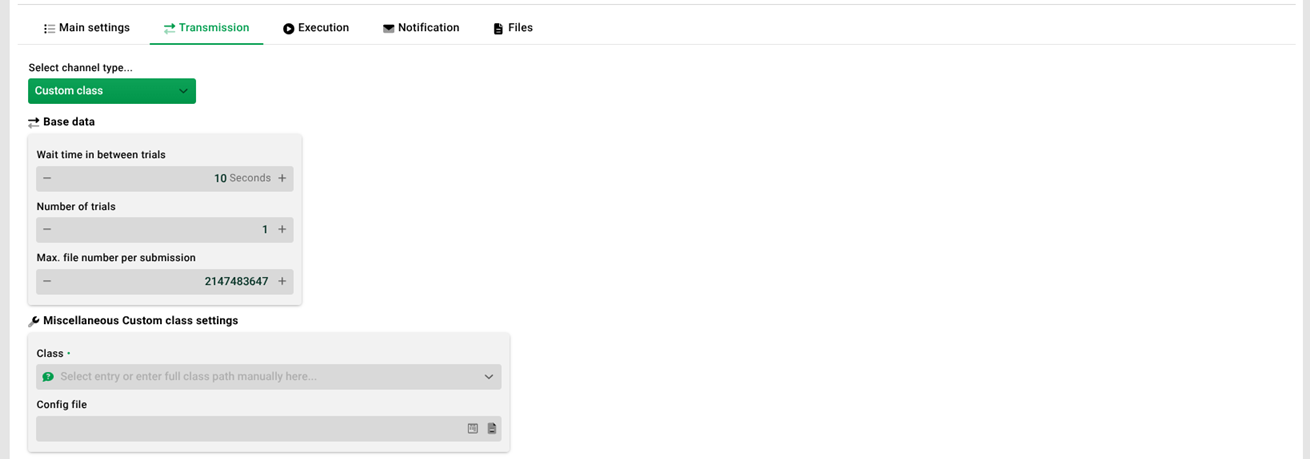Click the wait time value field
1310x459 pixels.
165,178
